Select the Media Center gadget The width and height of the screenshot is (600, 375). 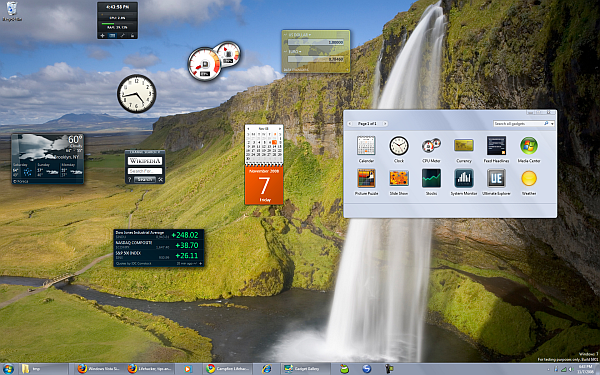tap(529, 149)
